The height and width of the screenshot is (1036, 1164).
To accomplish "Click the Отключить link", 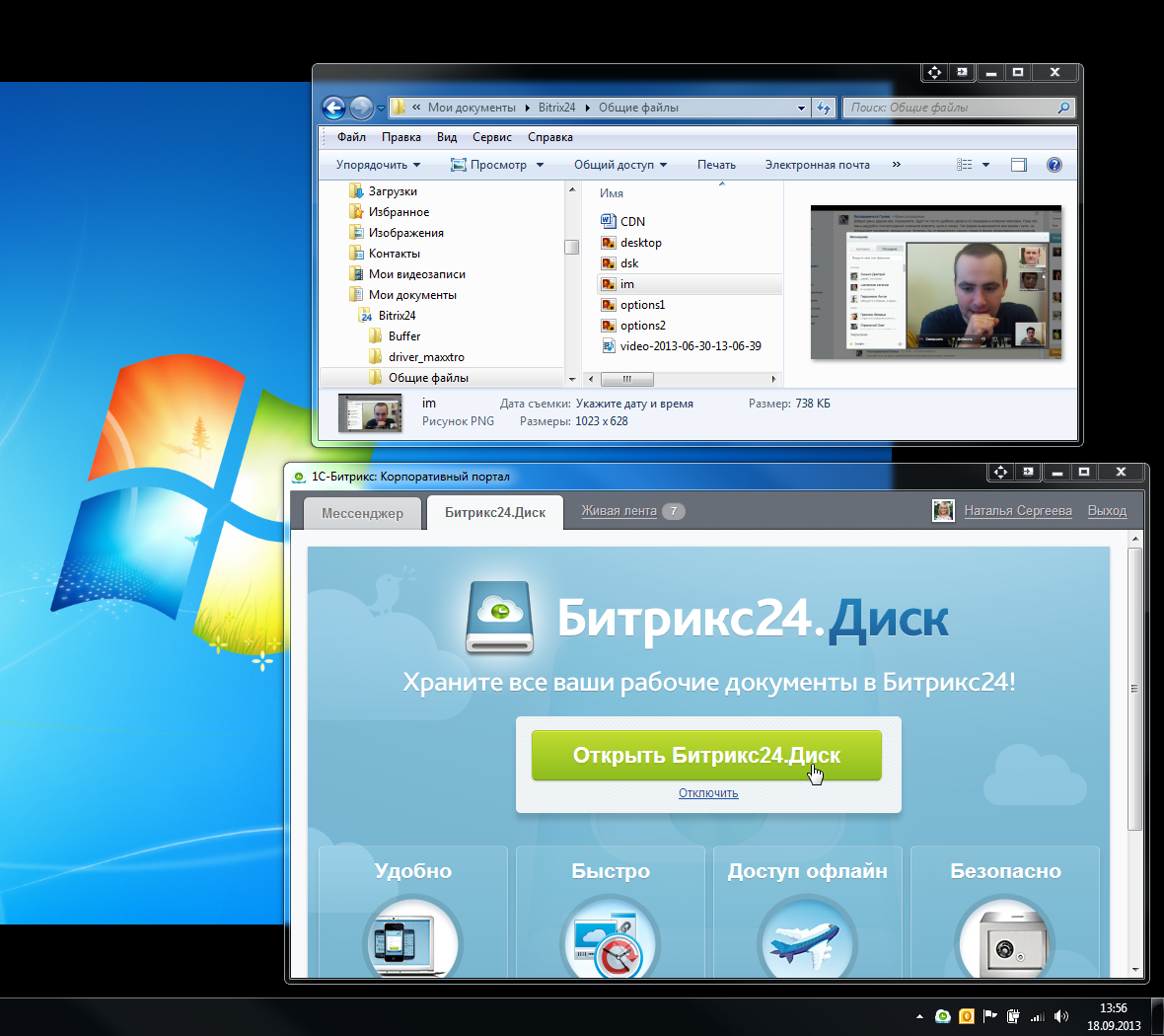I will click(x=708, y=793).
